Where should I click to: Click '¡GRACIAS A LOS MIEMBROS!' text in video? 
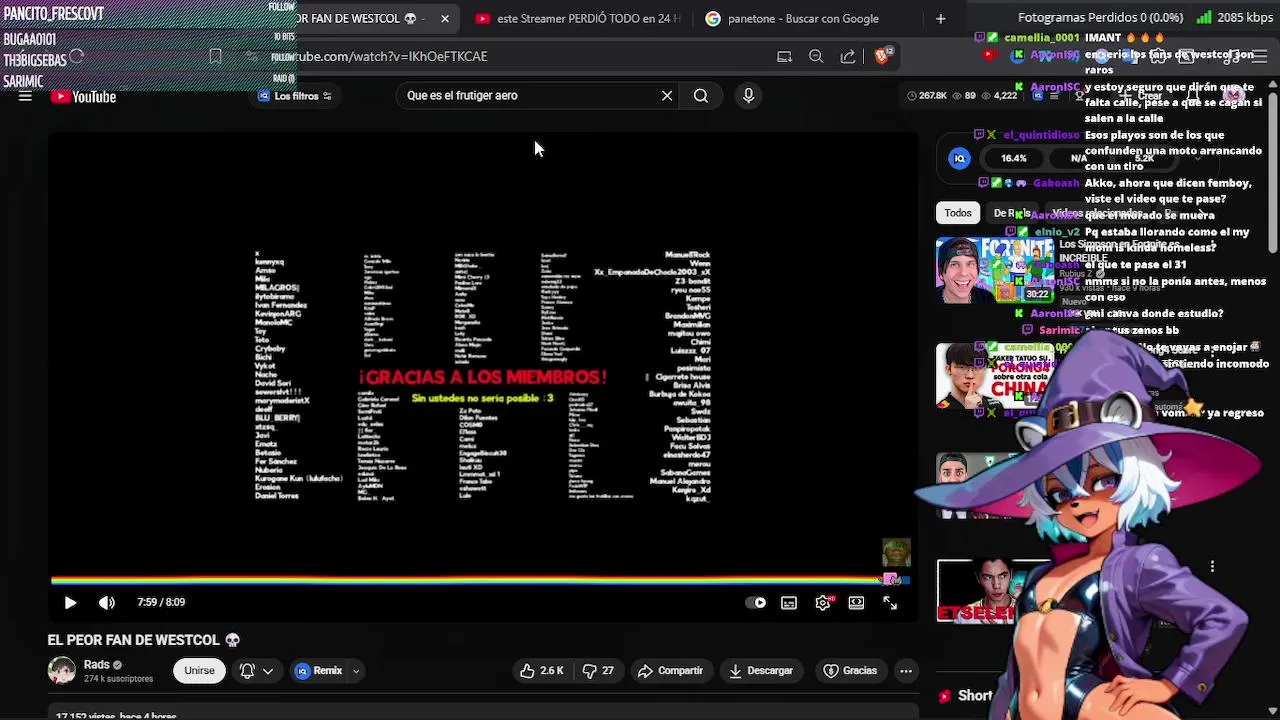[482, 377]
